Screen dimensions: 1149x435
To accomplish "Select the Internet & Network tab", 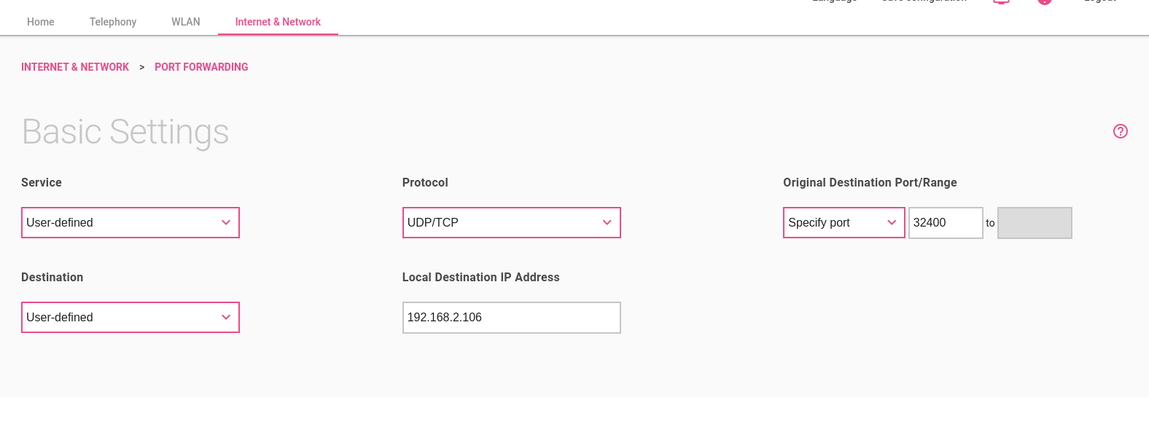I will [278, 22].
